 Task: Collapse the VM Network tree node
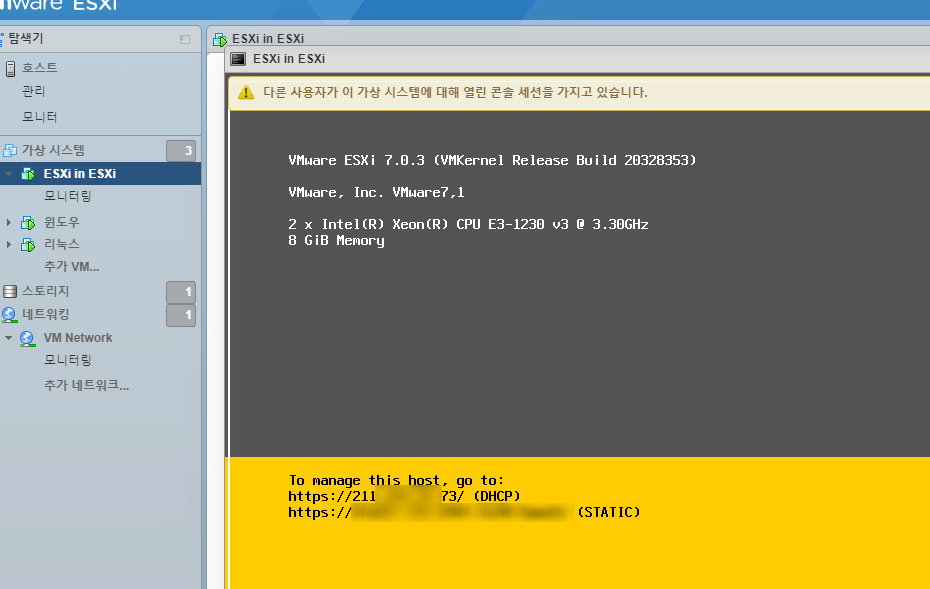click(8, 338)
